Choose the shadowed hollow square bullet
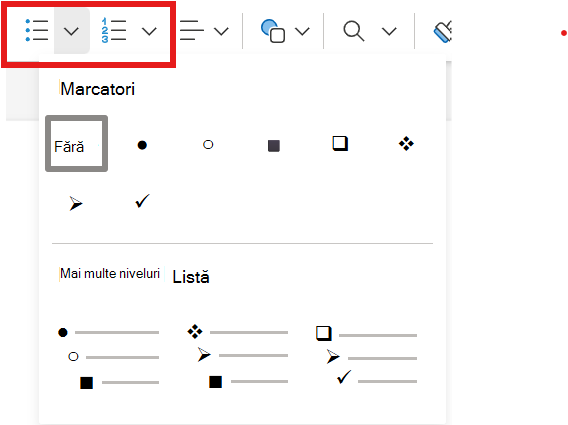 click(x=340, y=143)
